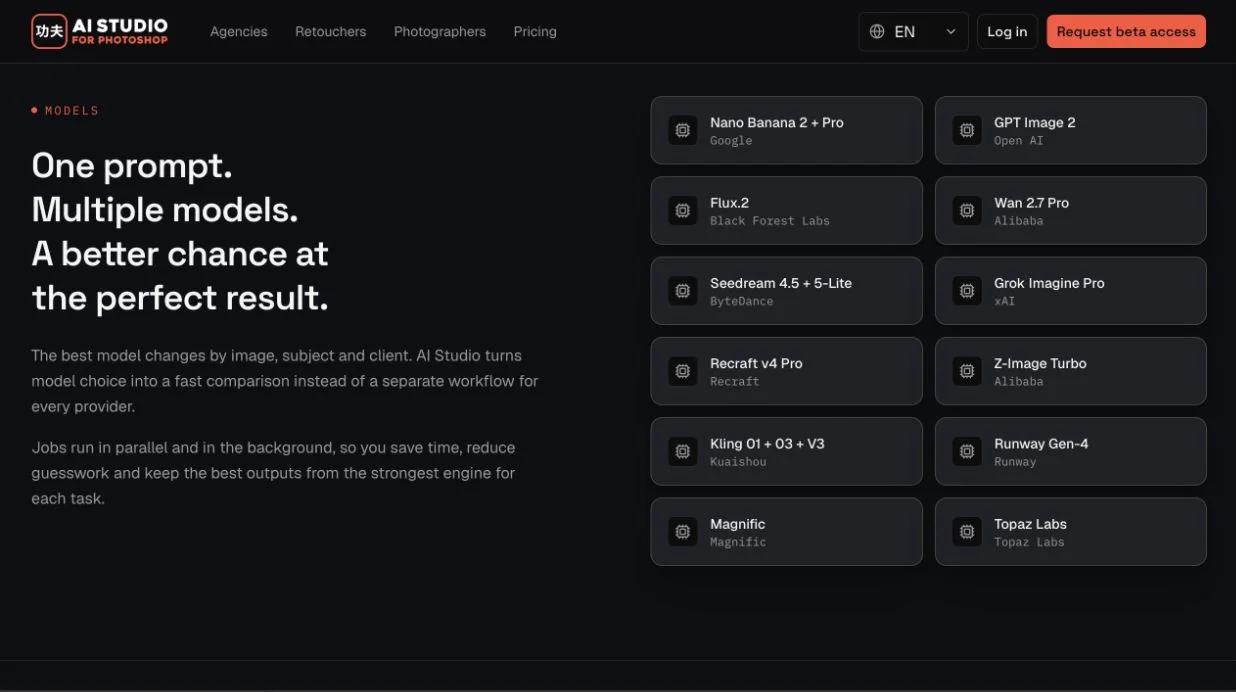Image resolution: width=1236 pixels, height=692 pixels.
Task: Click the 'Black Forest Labs' provider label
Action: pos(770,221)
